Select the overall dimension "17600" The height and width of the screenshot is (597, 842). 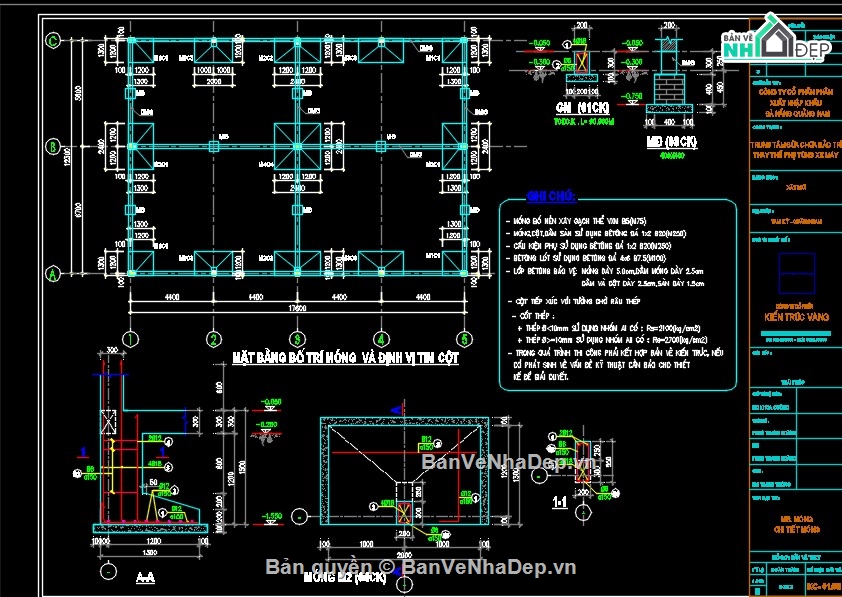(x=297, y=308)
